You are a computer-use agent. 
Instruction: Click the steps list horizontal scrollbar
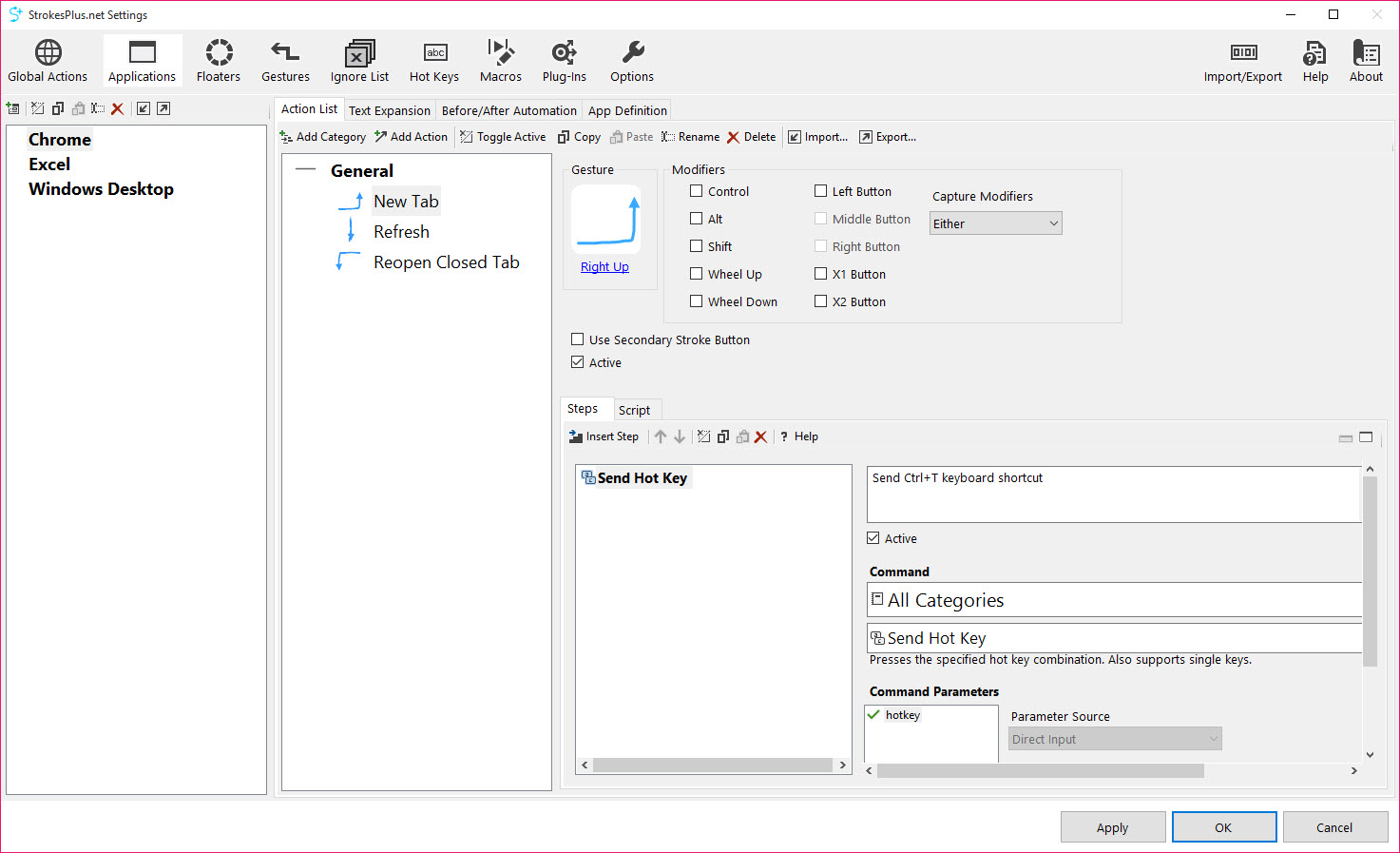point(713,765)
